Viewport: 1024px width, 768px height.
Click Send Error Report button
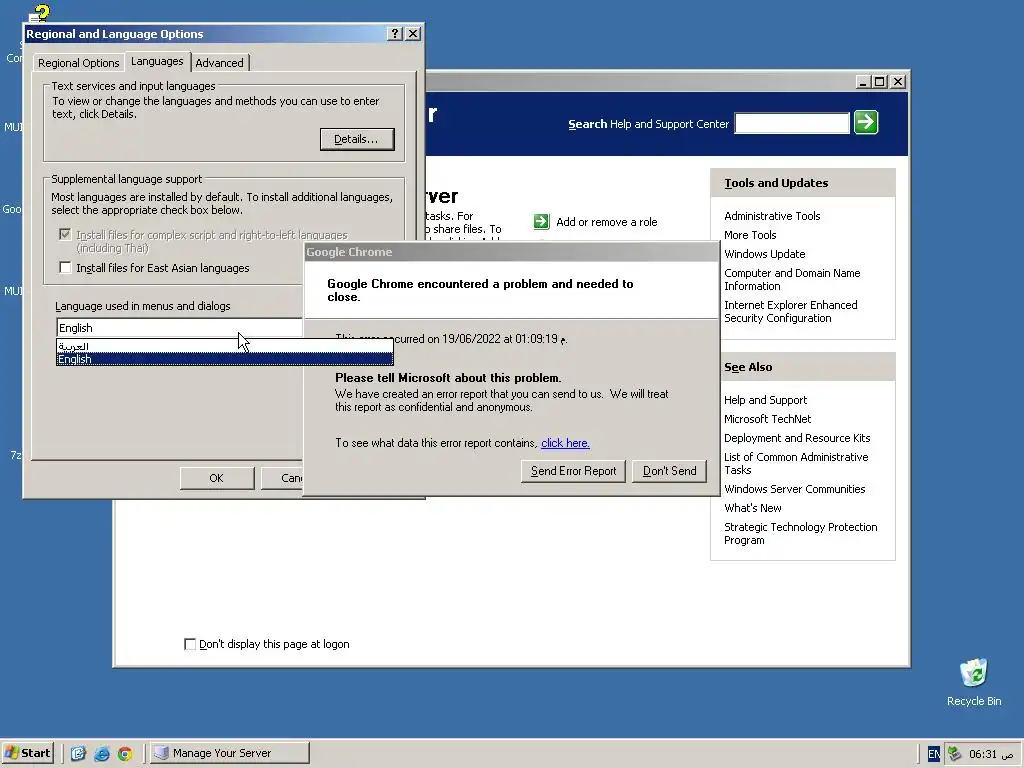pos(573,471)
